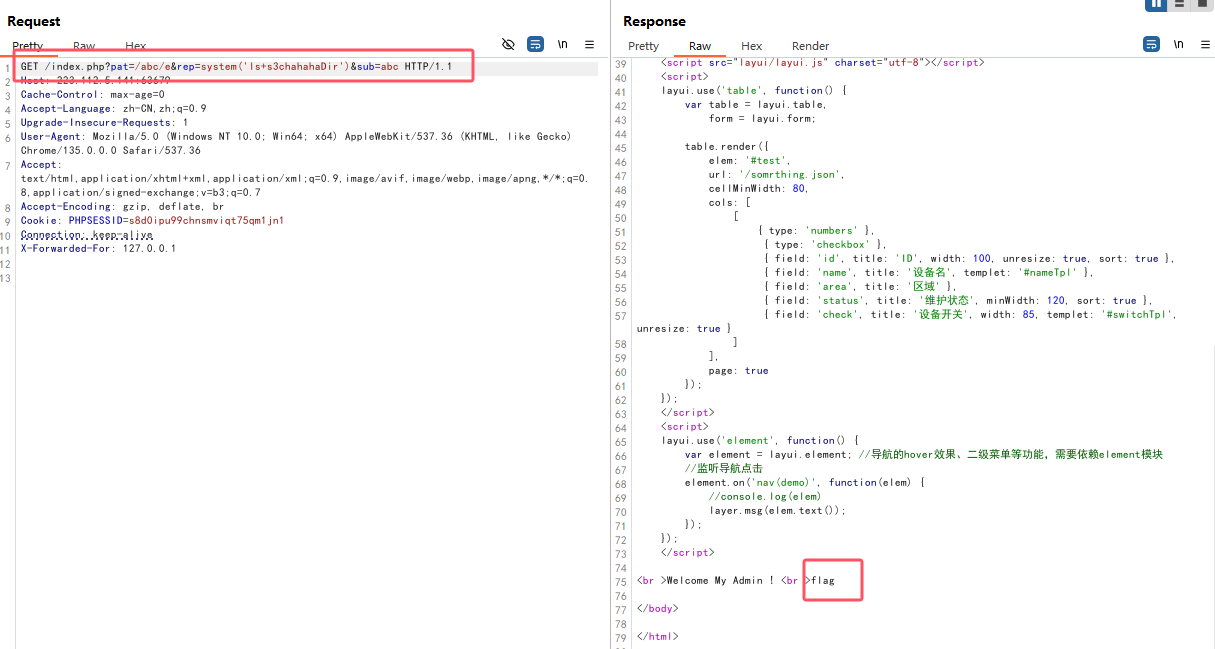Toggle word wrap icon in Response panel
1215x649 pixels.
tap(1151, 44)
